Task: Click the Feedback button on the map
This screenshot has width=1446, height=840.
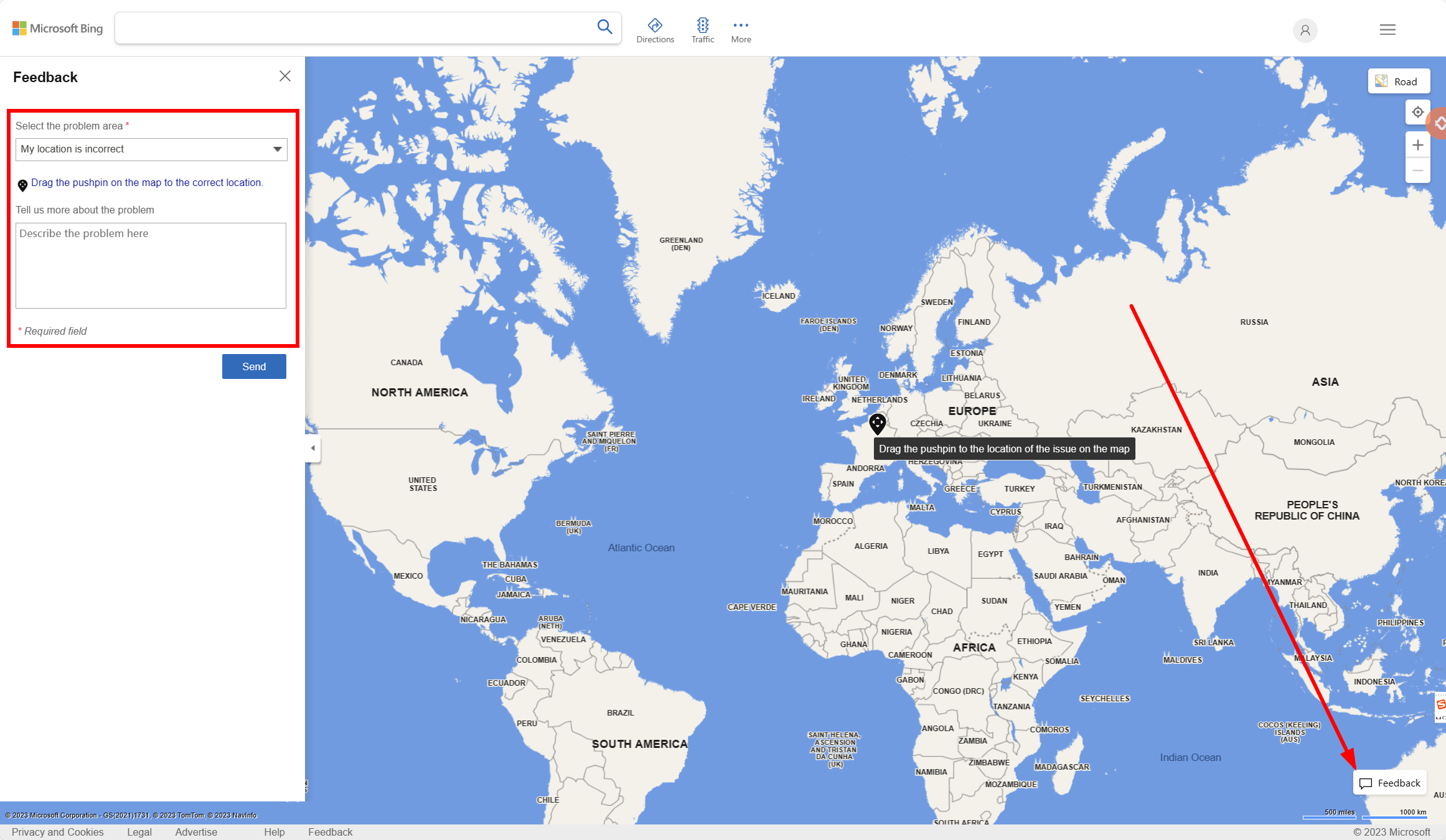Action: click(1389, 783)
